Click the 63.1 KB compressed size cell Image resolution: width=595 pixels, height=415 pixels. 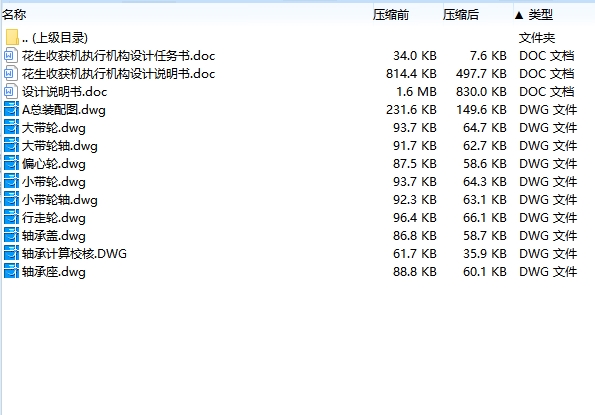pyautogui.click(x=485, y=200)
